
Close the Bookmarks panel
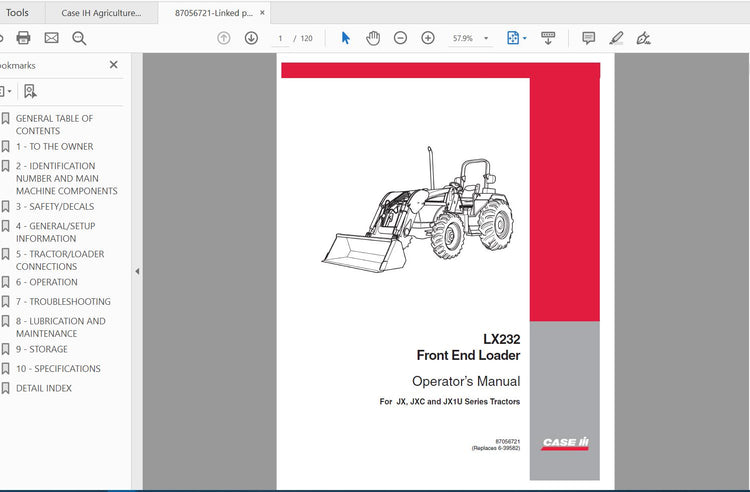click(113, 65)
